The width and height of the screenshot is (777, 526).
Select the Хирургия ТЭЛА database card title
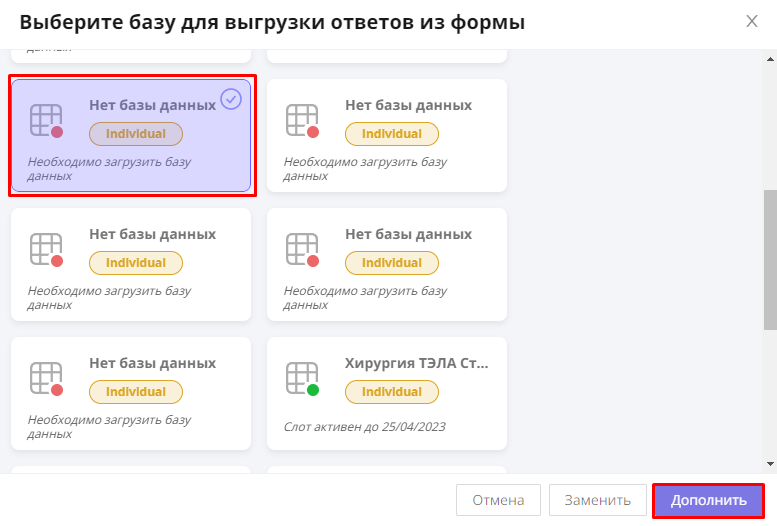click(416, 363)
